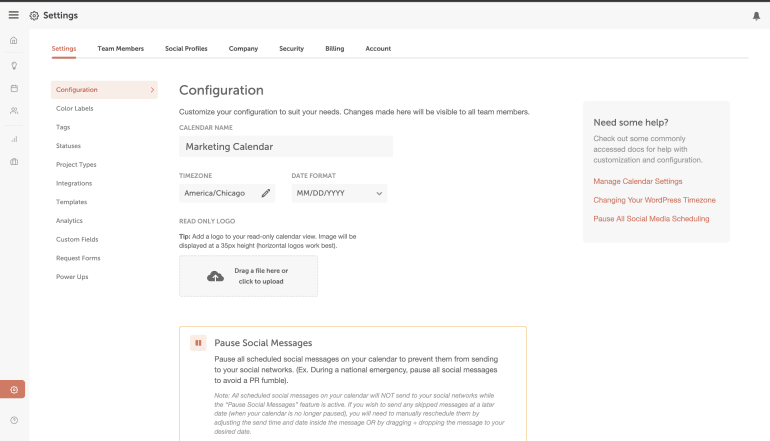Select Color Labels in settings menu

pos(74,108)
